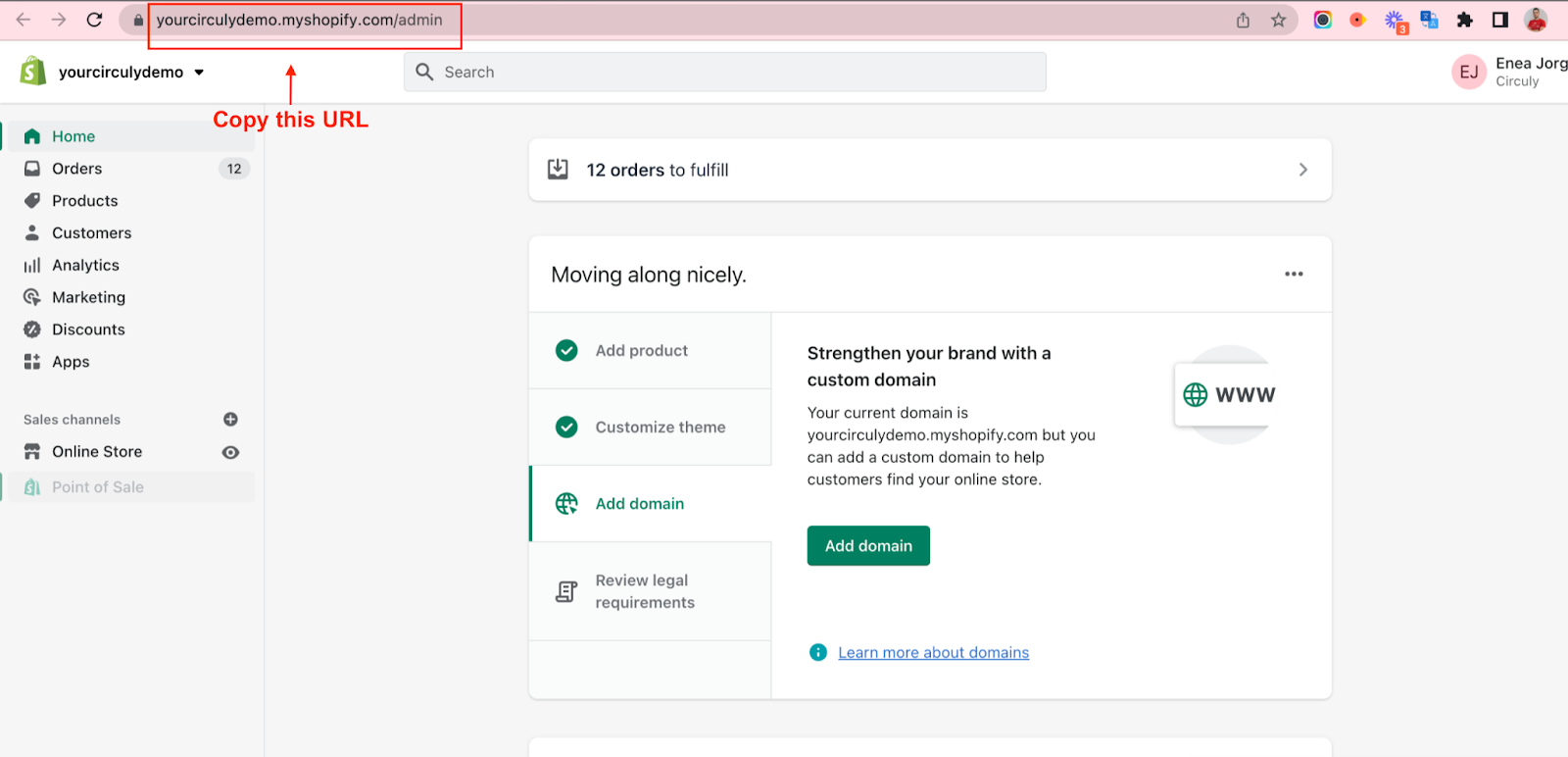Select the Customize theme setup step
Viewport: 1568px width, 757px height.
pos(651,428)
